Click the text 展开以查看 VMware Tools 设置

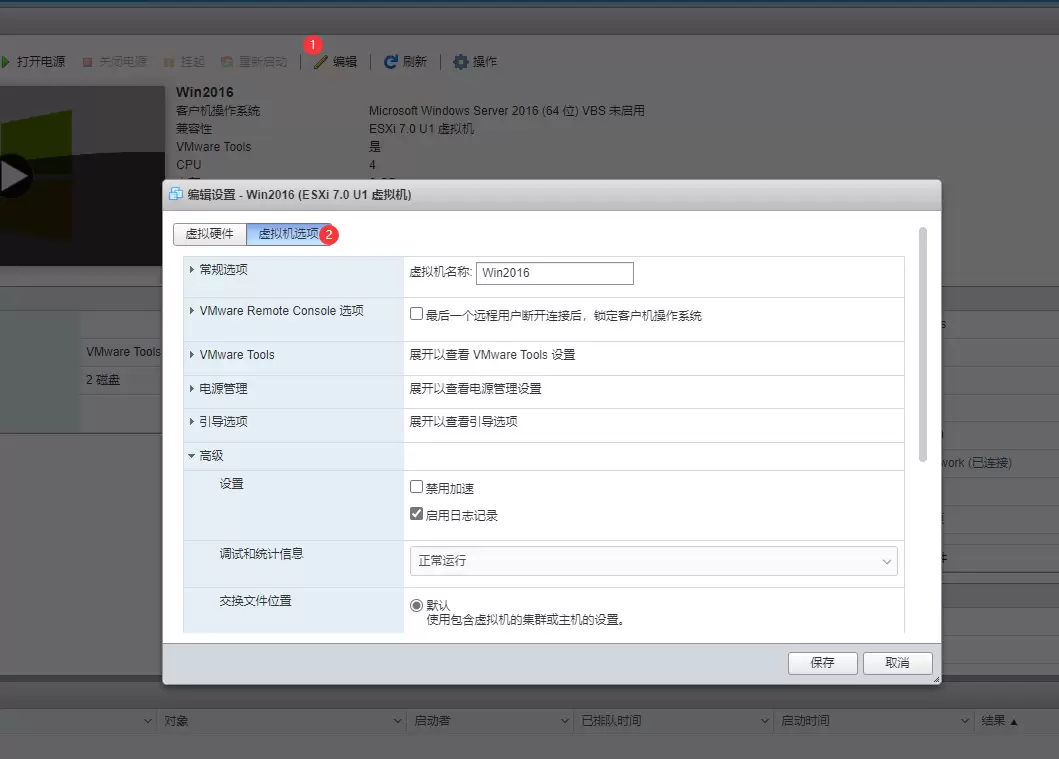[x=492, y=355]
